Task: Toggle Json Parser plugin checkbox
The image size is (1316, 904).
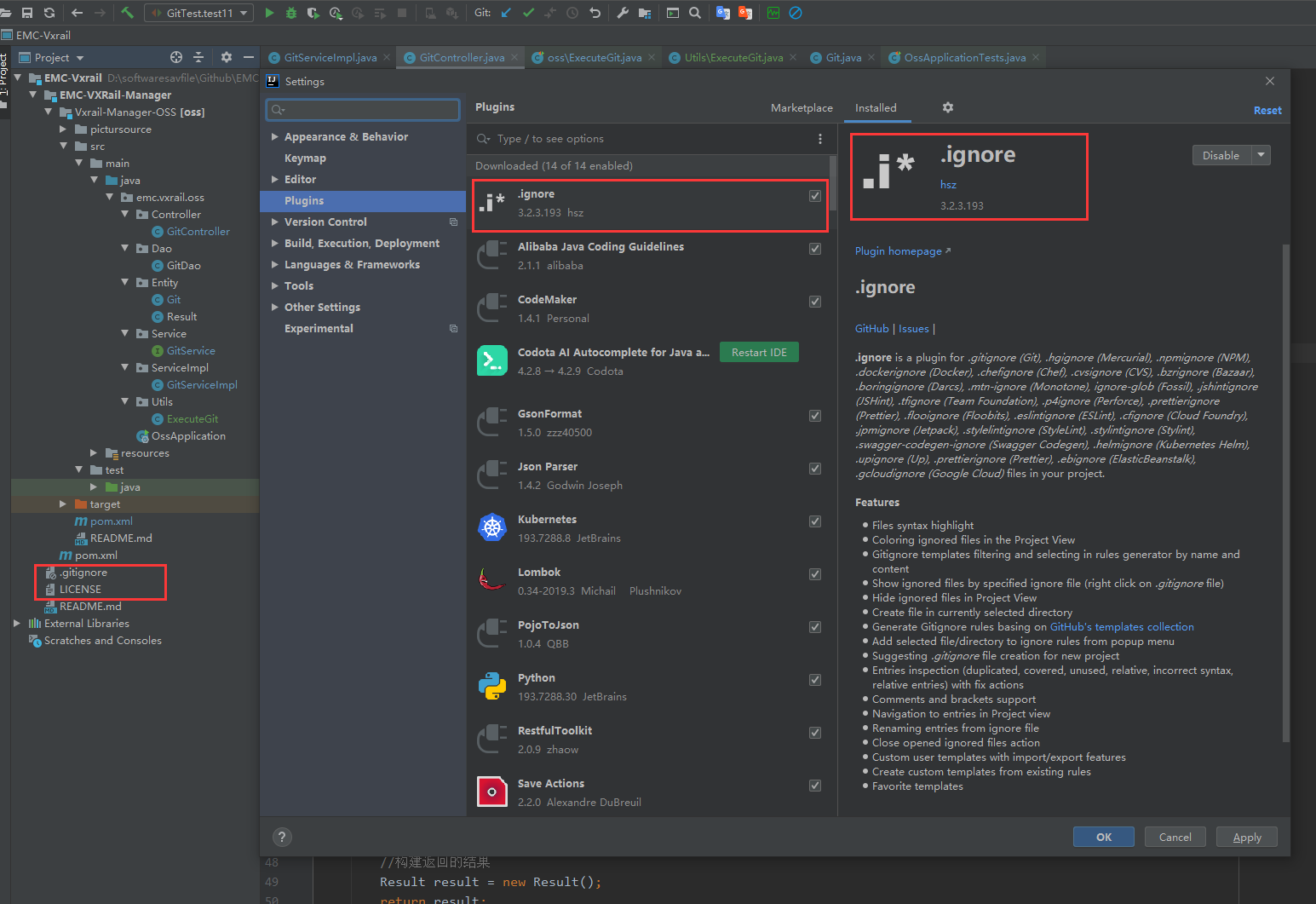Action: (815, 469)
